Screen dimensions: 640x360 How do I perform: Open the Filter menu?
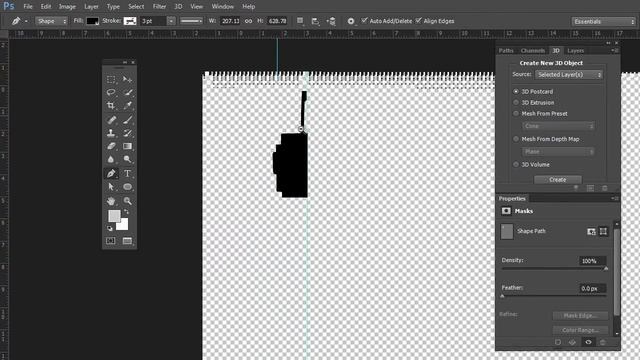tap(159, 7)
